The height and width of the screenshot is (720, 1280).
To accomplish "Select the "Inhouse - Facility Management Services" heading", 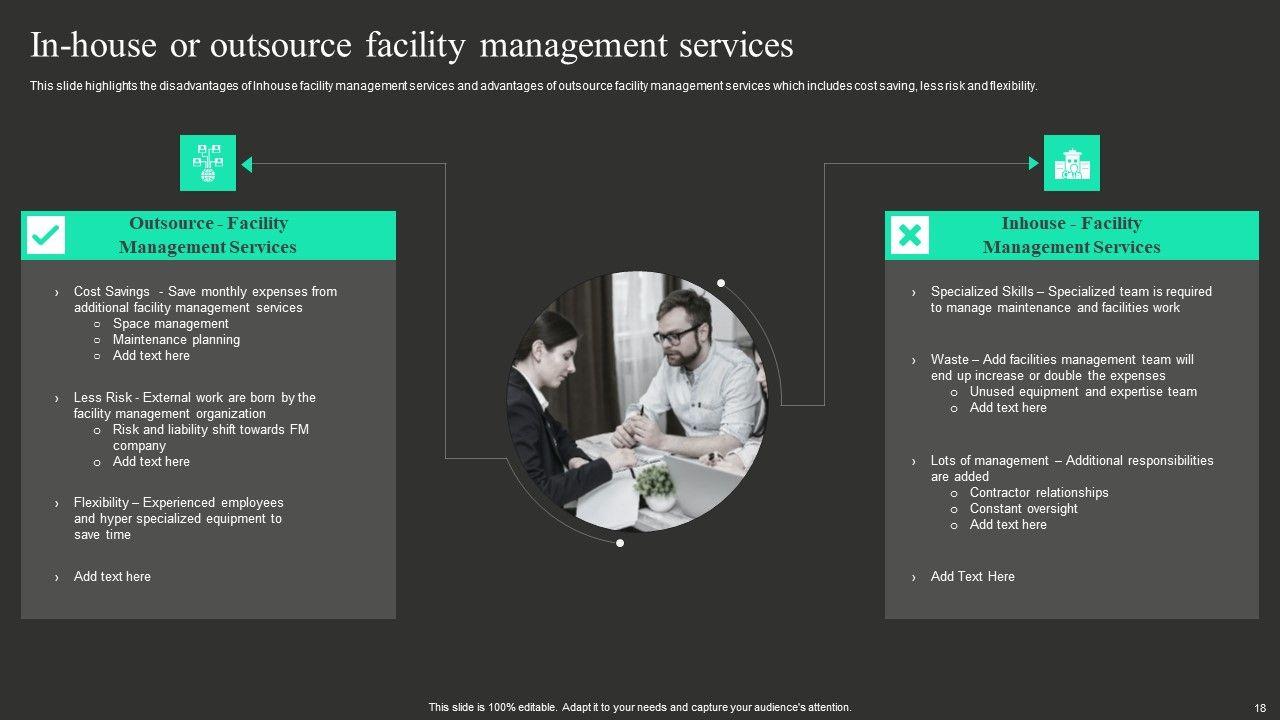I will pyautogui.click(x=1072, y=235).
